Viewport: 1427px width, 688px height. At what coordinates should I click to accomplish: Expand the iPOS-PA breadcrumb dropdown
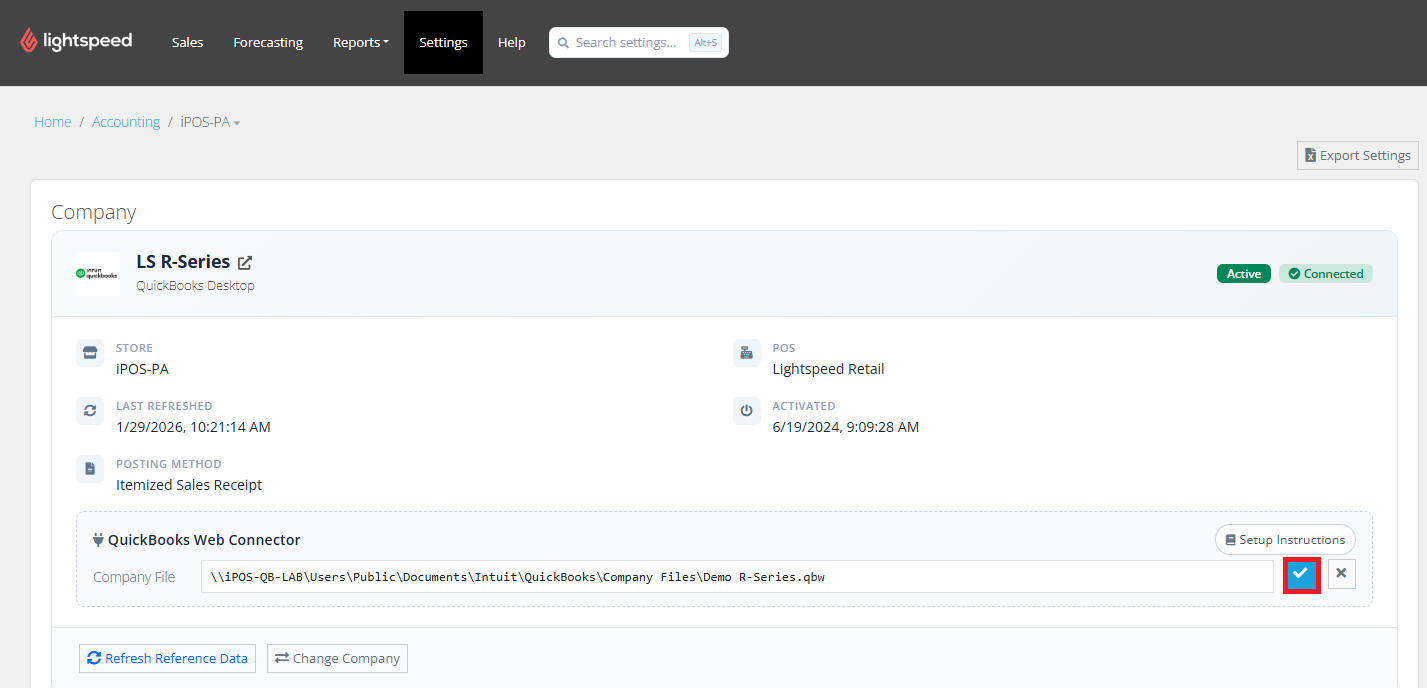(210, 122)
